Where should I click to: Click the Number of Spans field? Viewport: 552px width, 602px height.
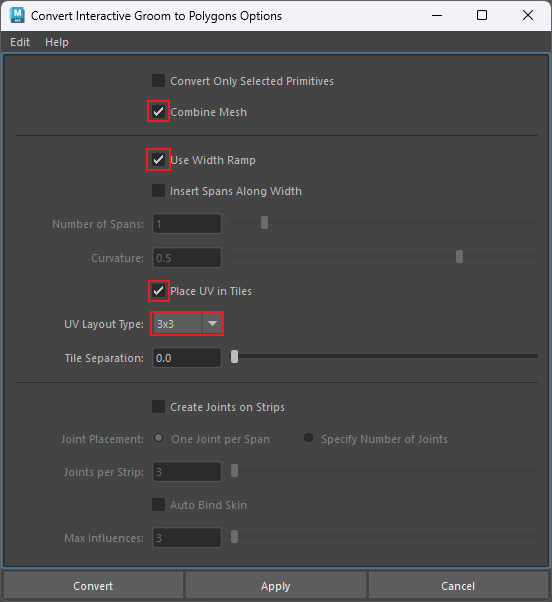coord(187,224)
